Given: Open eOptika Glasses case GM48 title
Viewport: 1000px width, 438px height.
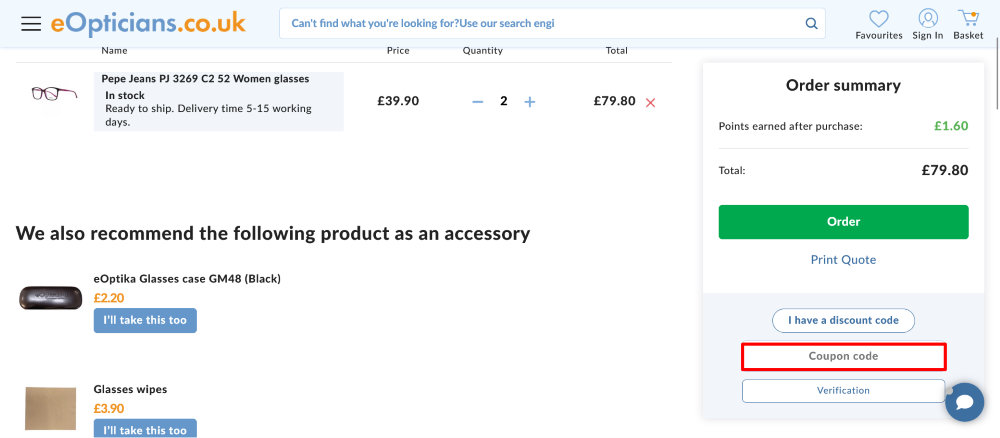Looking at the screenshot, I should point(187,279).
